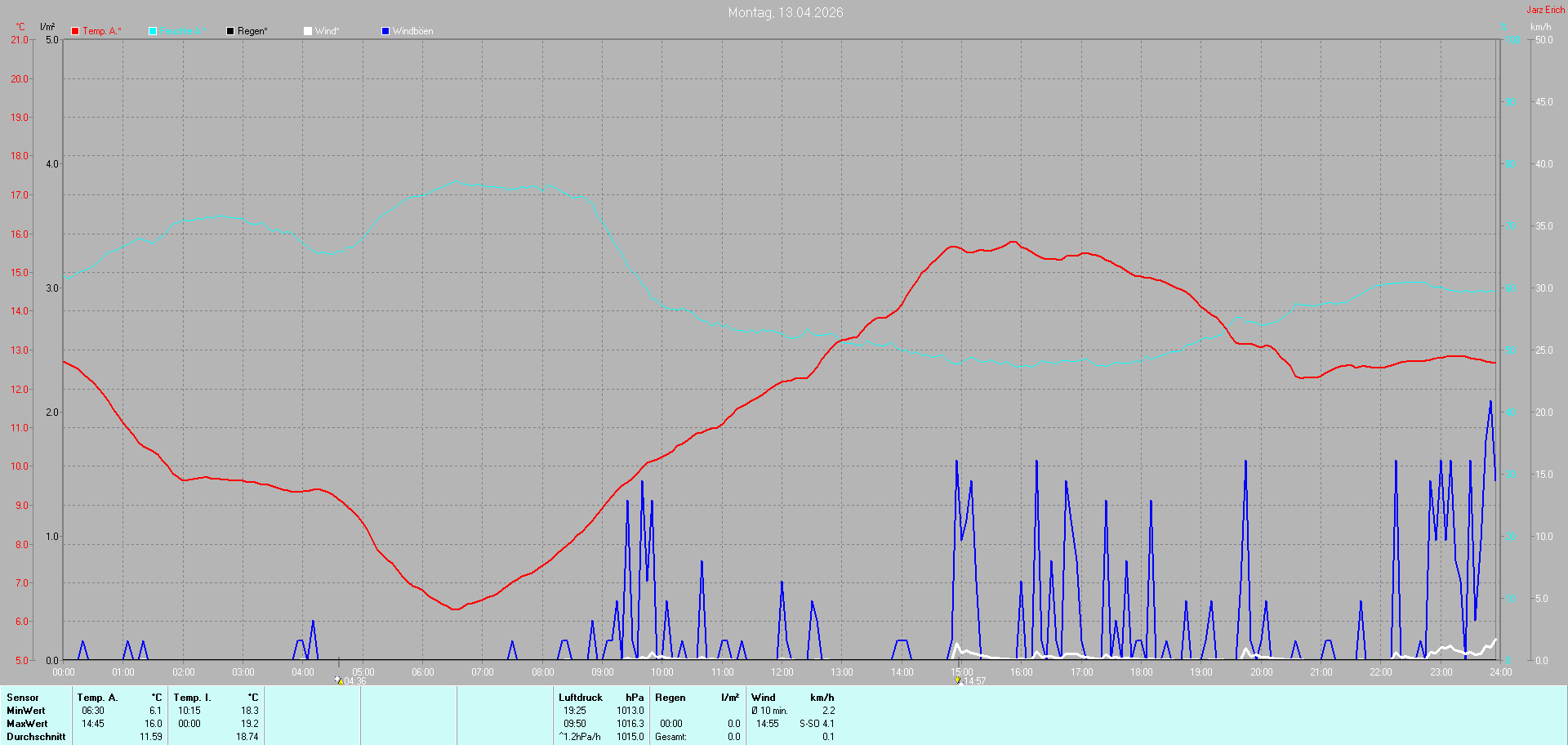Screen dimensions: 1568x745
Task: Select the 'Wind*' legend label
Action: pos(327,31)
